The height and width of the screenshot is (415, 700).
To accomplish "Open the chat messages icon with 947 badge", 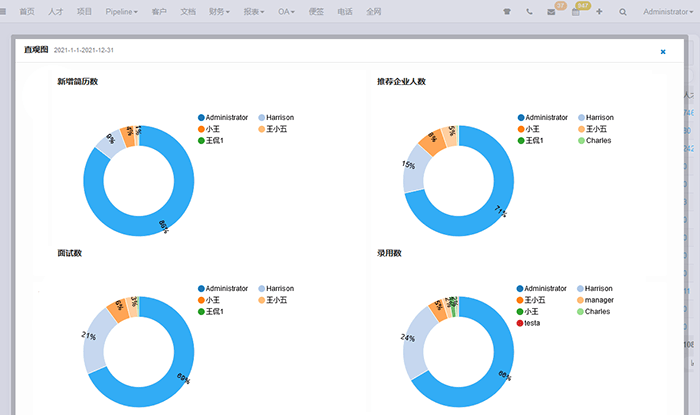I will tap(577, 12).
